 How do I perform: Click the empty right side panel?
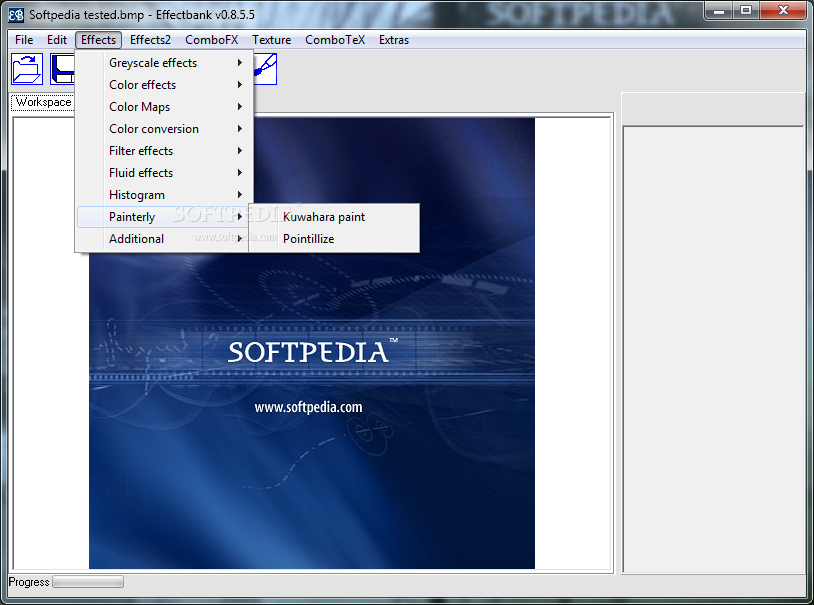tap(713, 349)
